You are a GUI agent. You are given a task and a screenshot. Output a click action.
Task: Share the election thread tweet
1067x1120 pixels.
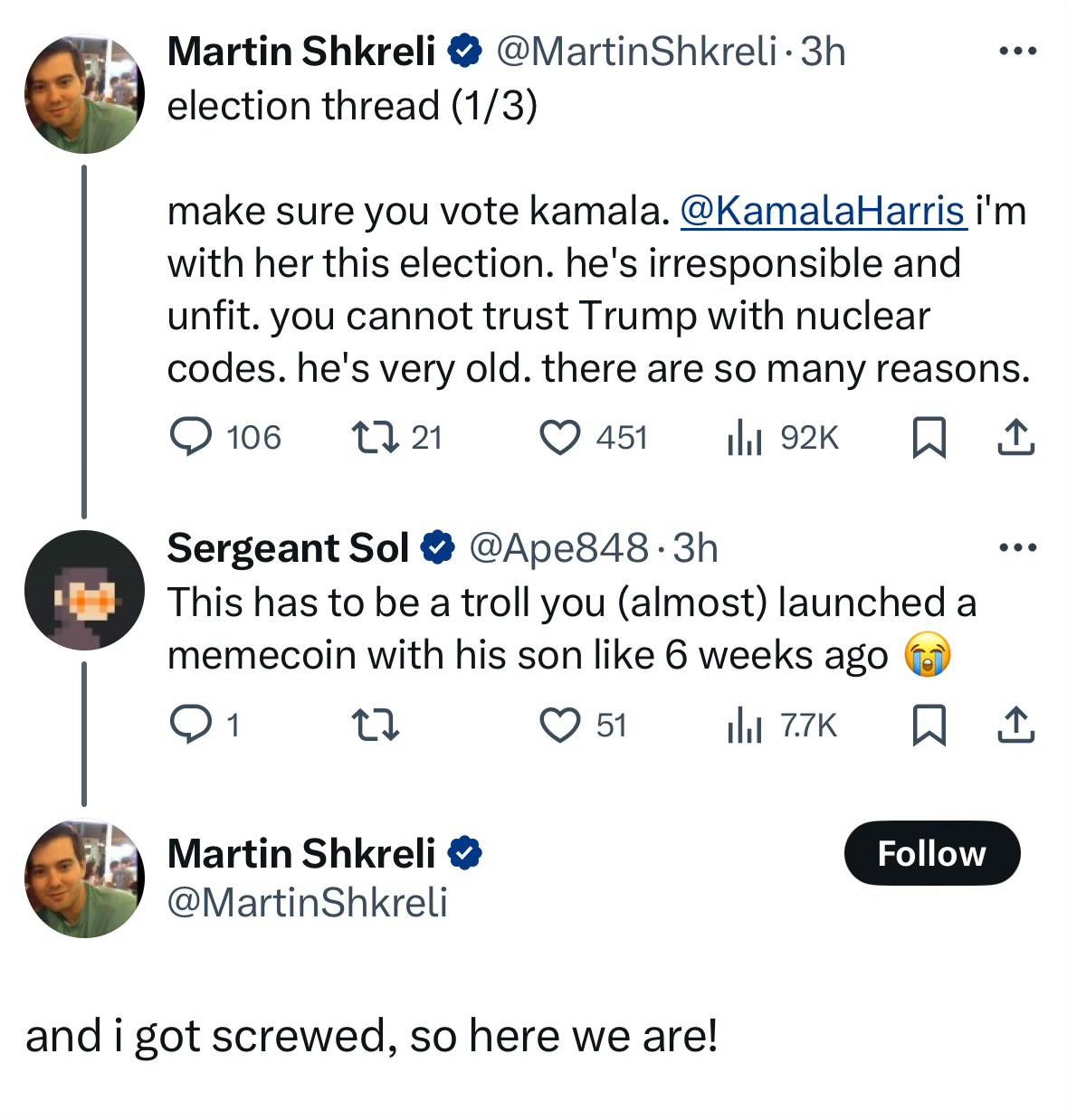[x=1015, y=438]
